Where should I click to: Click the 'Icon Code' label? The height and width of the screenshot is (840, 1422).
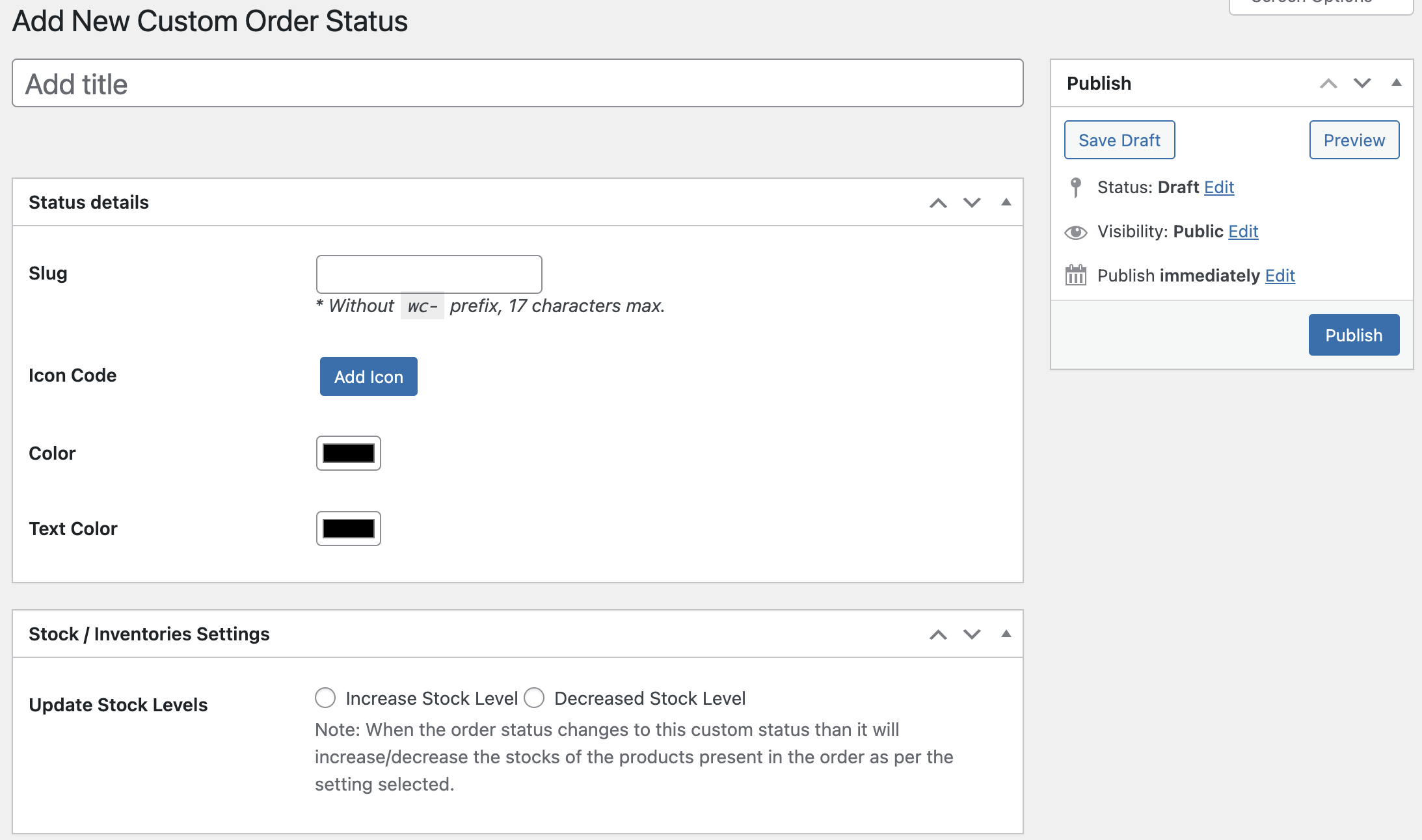[x=72, y=375]
